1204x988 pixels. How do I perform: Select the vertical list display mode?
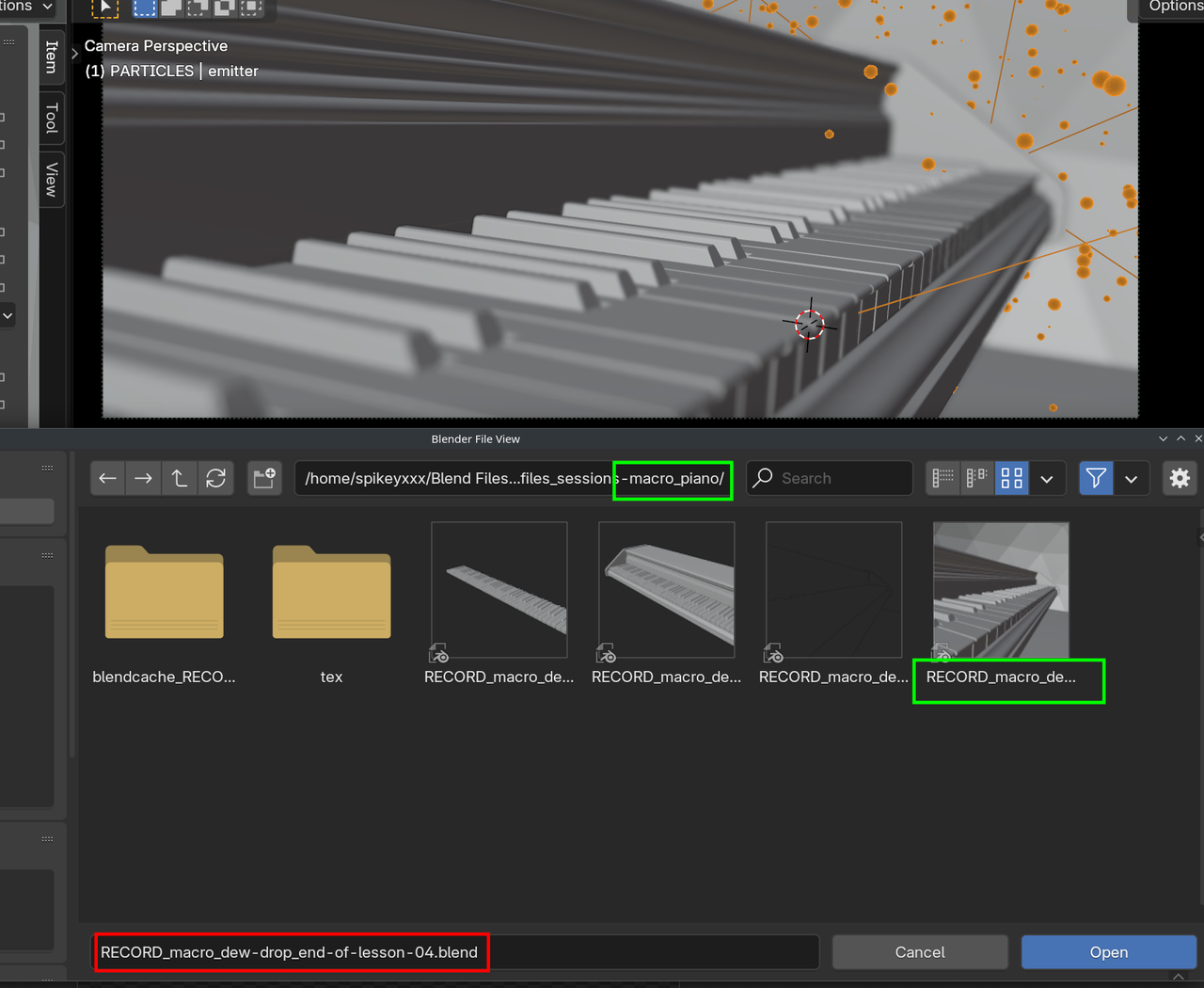click(943, 478)
